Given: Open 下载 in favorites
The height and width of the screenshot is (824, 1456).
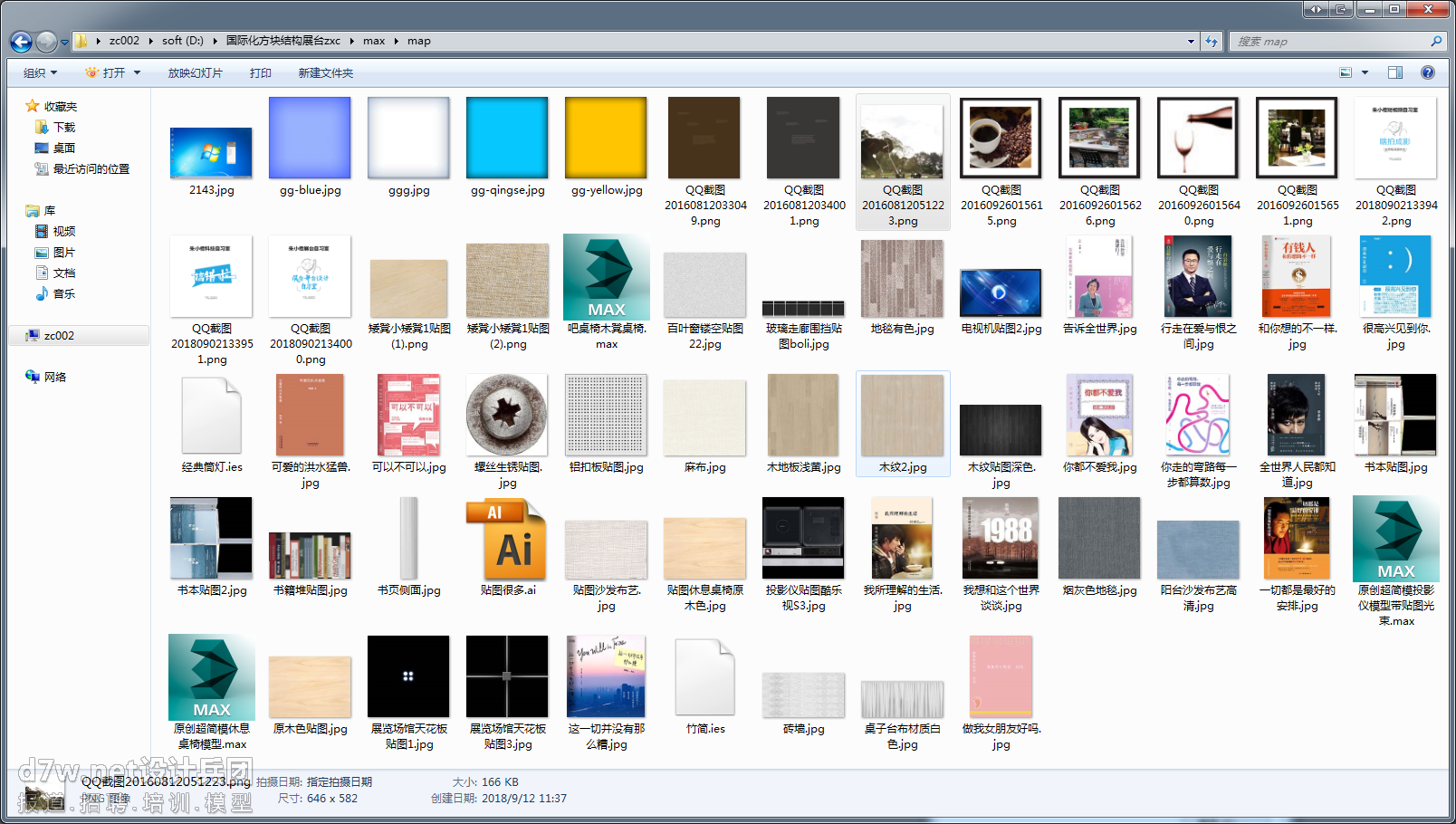Looking at the screenshot, I should tap(55, 127).
